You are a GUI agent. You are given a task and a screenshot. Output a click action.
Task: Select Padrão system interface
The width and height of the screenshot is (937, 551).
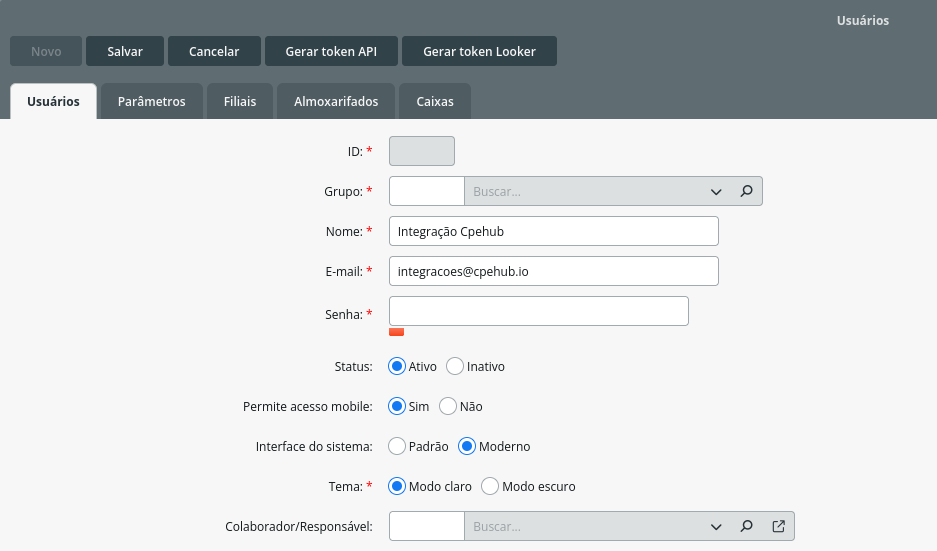coord(397,446)
